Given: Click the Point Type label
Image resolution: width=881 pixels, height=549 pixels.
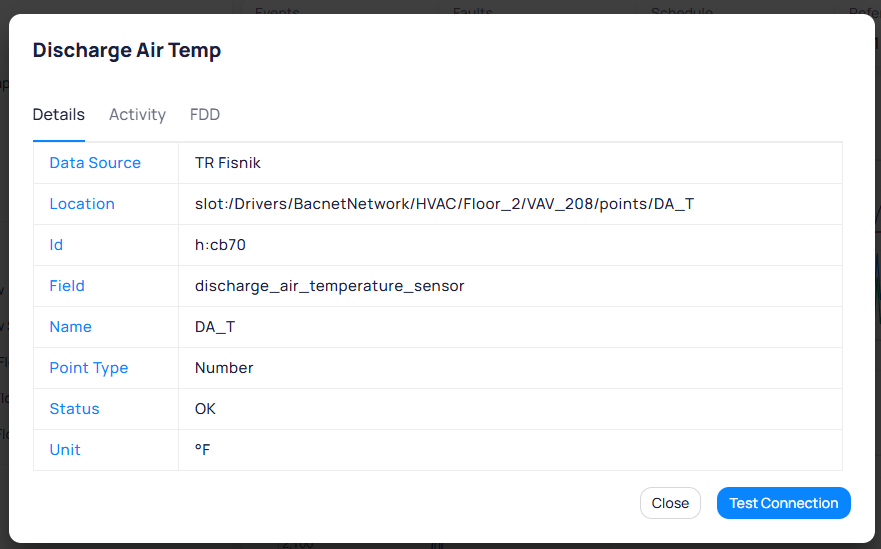Looking at the screenshot, I should click(x=89, y=368).
